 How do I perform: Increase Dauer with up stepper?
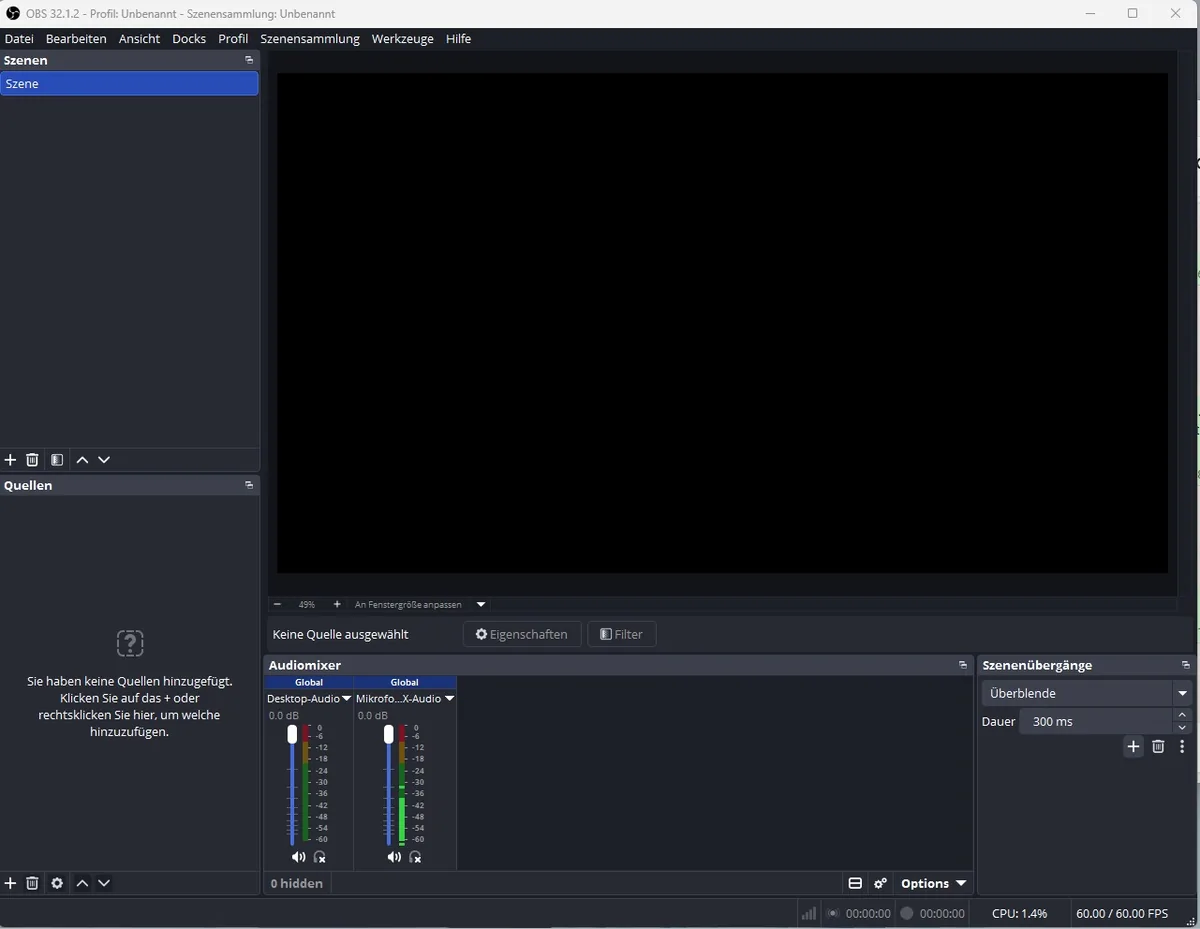pos(1182,715)
